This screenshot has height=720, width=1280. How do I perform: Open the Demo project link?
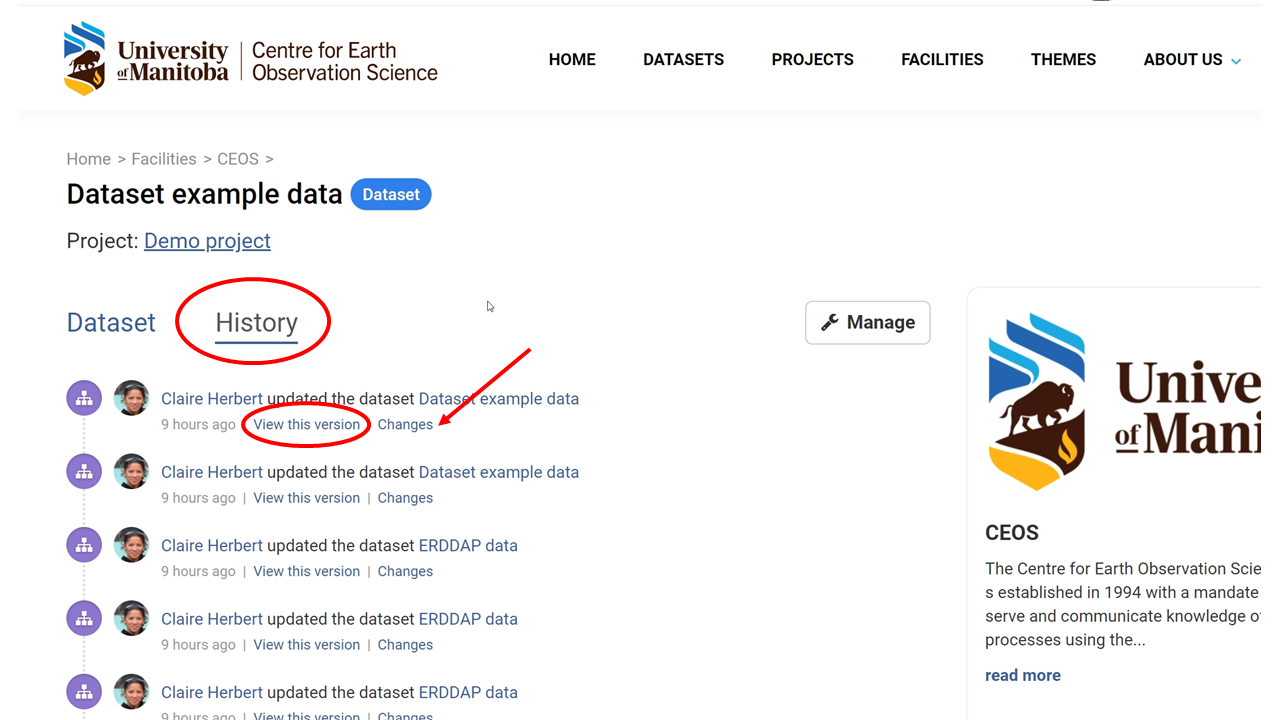207,241
